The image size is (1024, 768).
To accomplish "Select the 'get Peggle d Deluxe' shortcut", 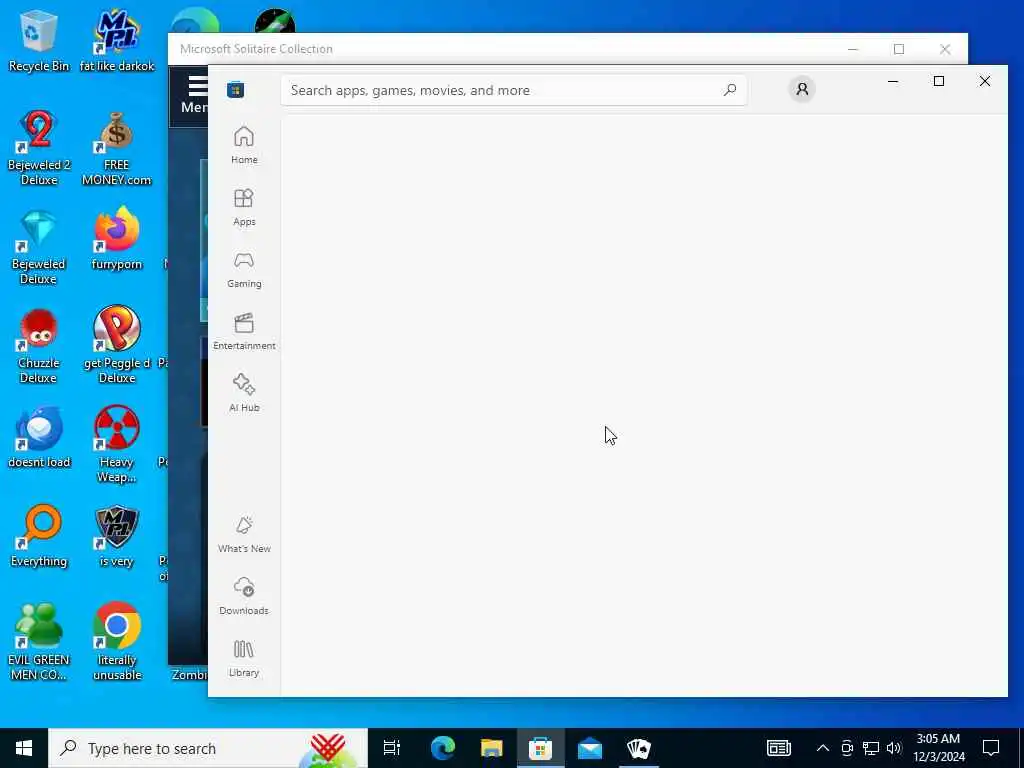I will click(x=117, y=346).
